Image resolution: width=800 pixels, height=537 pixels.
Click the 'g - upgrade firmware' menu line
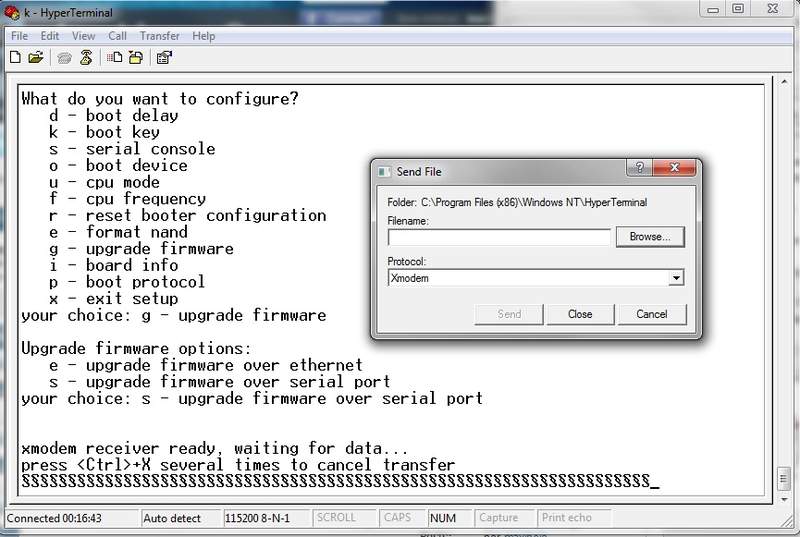pyautogui.click(x=141, y=249)
